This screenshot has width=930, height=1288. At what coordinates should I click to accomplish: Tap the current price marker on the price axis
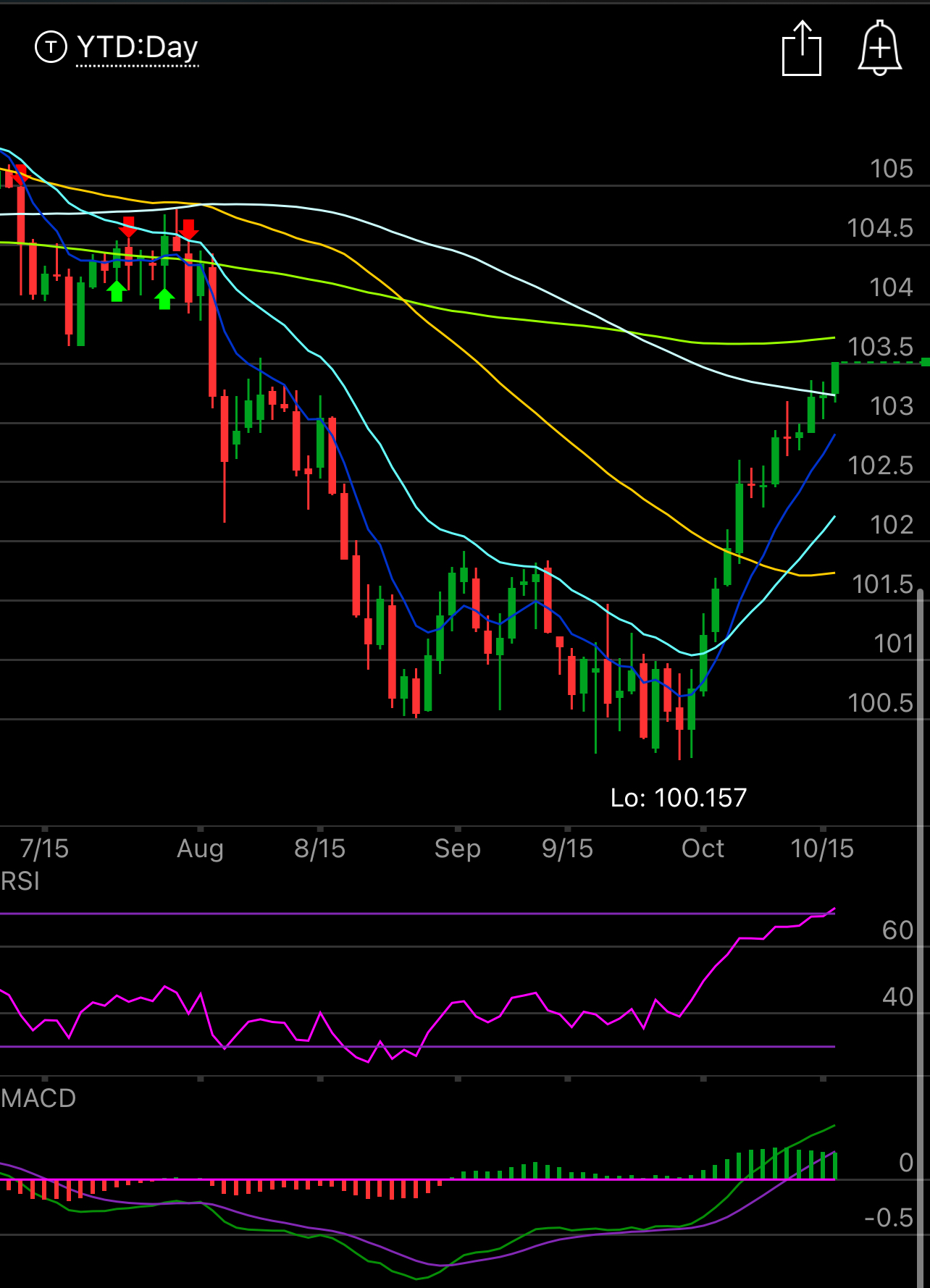point(925,362)
